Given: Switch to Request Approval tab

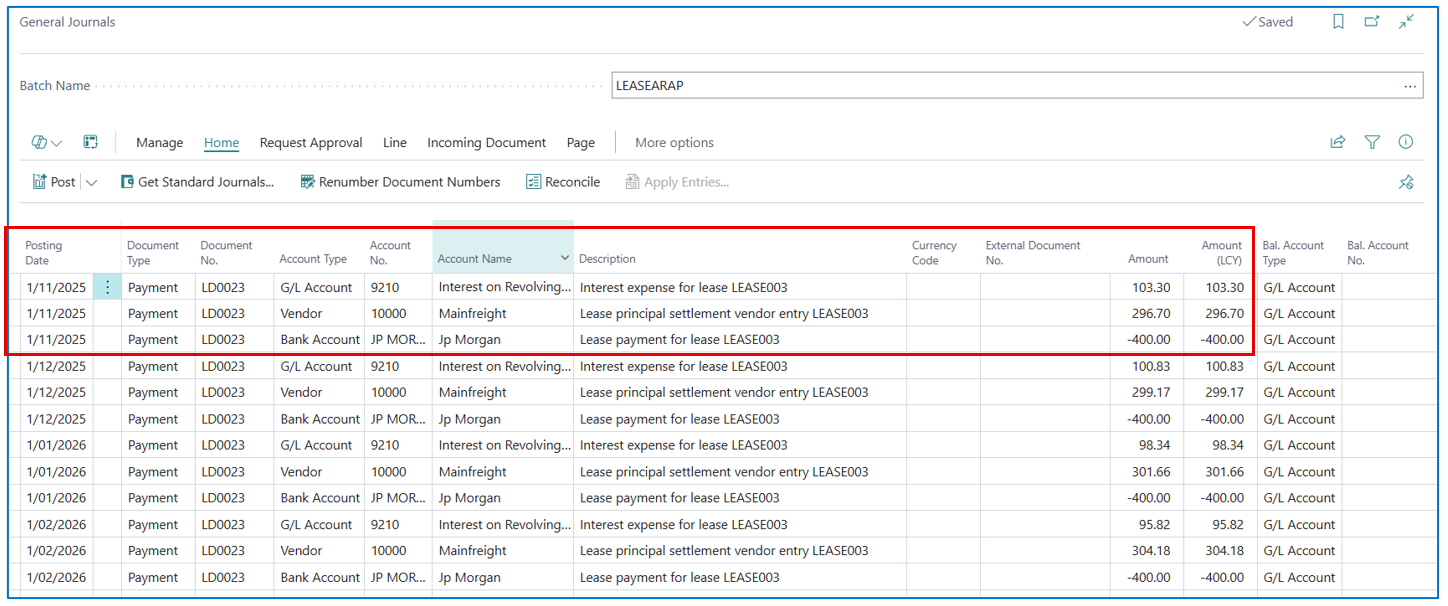Looking at the screenshot, I should pos(311,143).
